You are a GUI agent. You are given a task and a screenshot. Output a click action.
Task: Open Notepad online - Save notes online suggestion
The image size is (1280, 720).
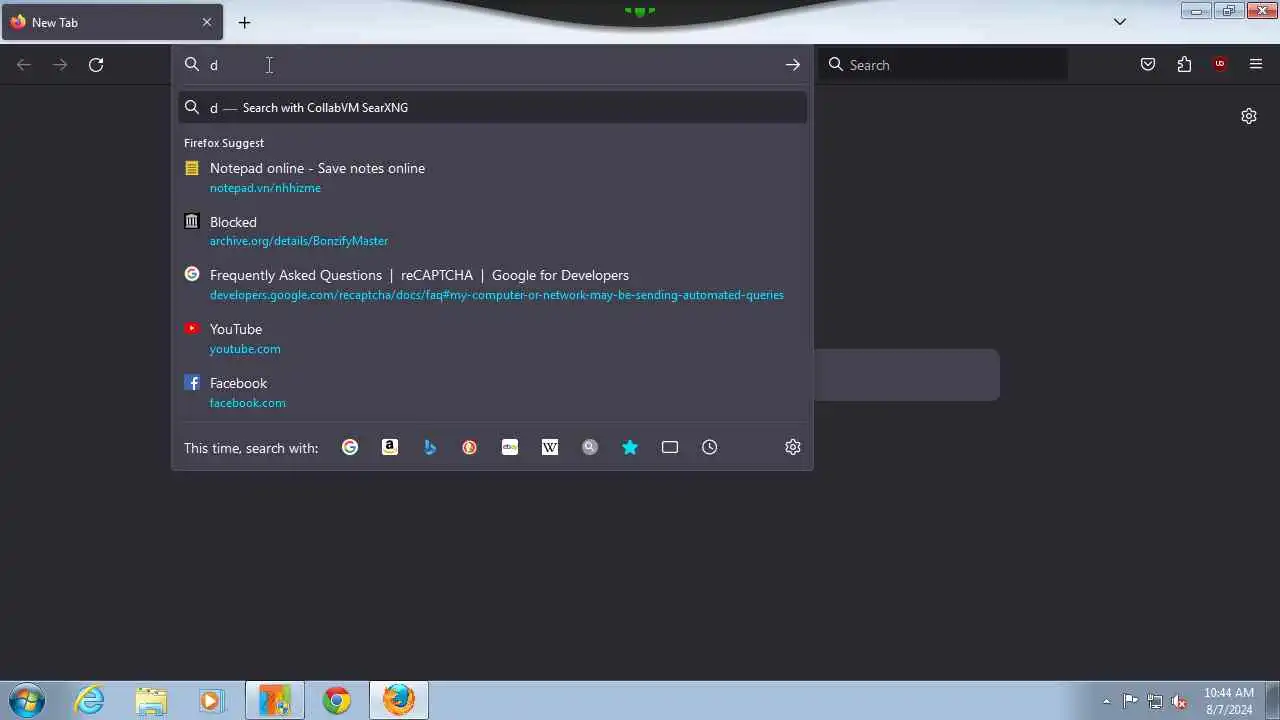(x=492, y=177)
